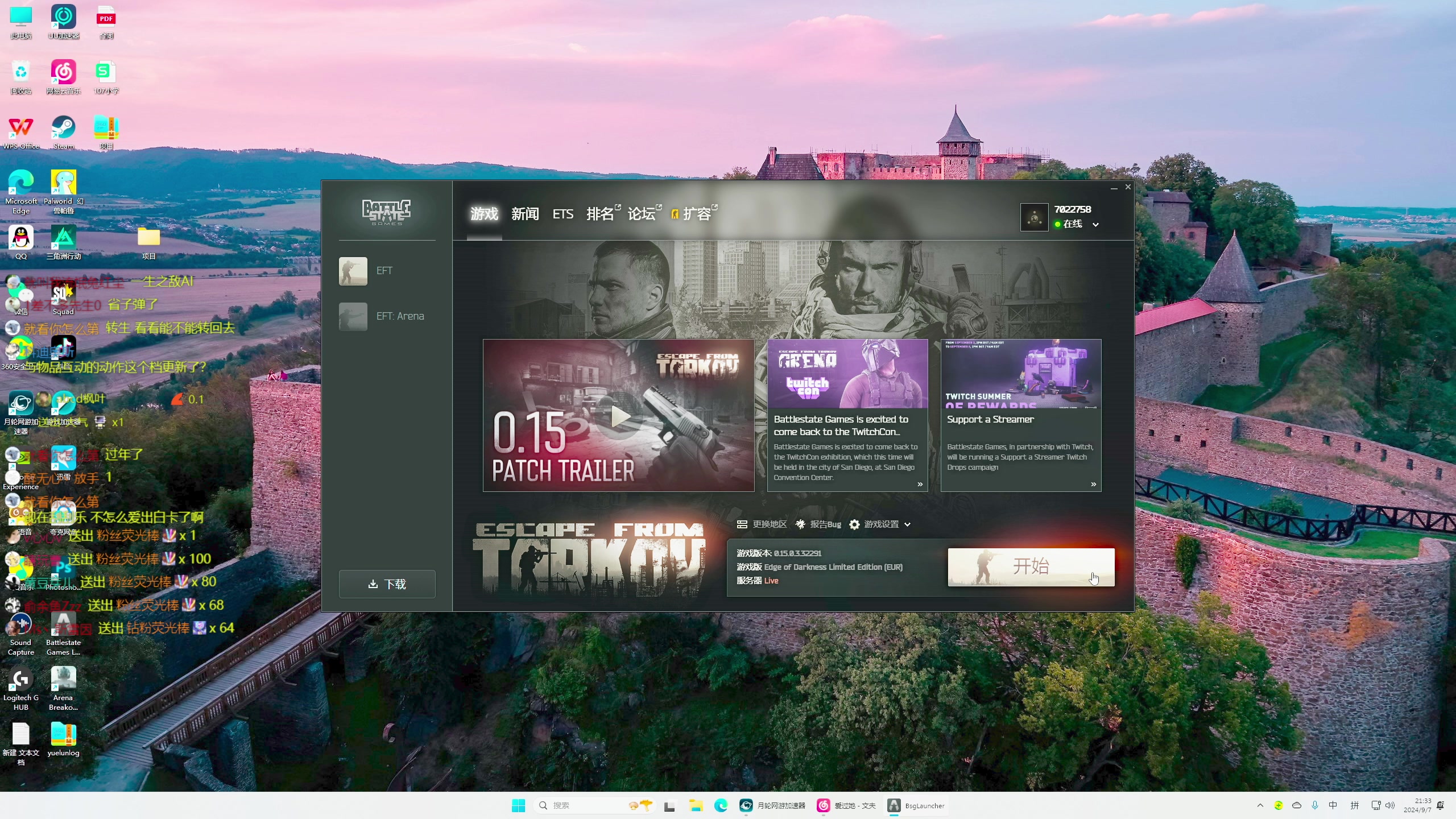1456x819 pixels.
Task: Open WPS Office desktop icon
Action: [21, 133]
